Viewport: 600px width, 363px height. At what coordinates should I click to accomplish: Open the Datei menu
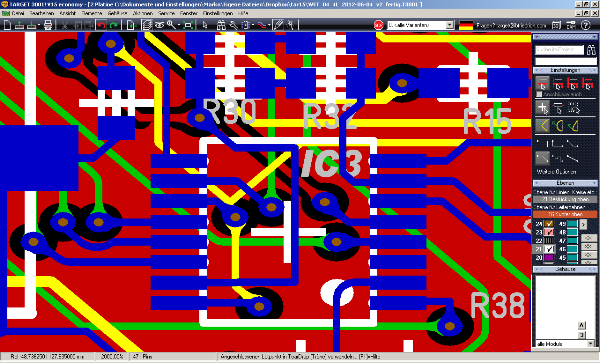[x=18, y=13]
